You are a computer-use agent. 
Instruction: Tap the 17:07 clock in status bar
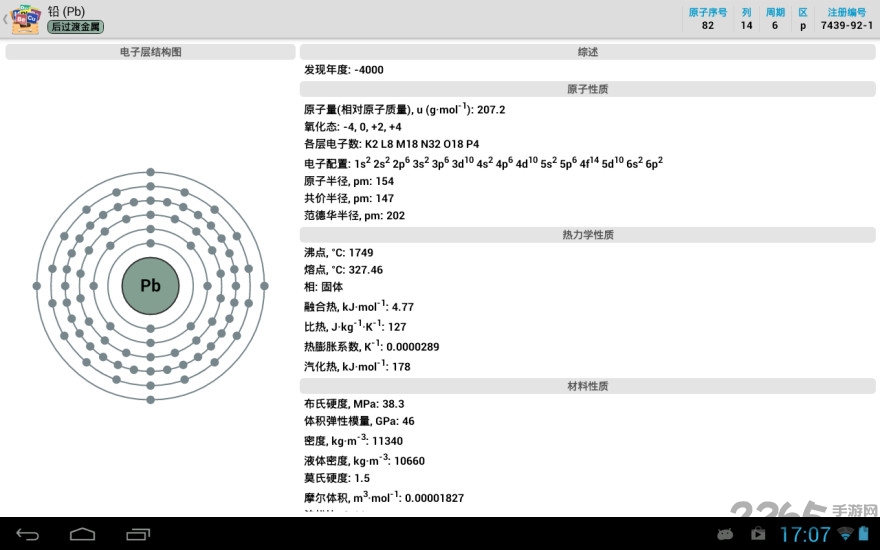coord(805,534)
